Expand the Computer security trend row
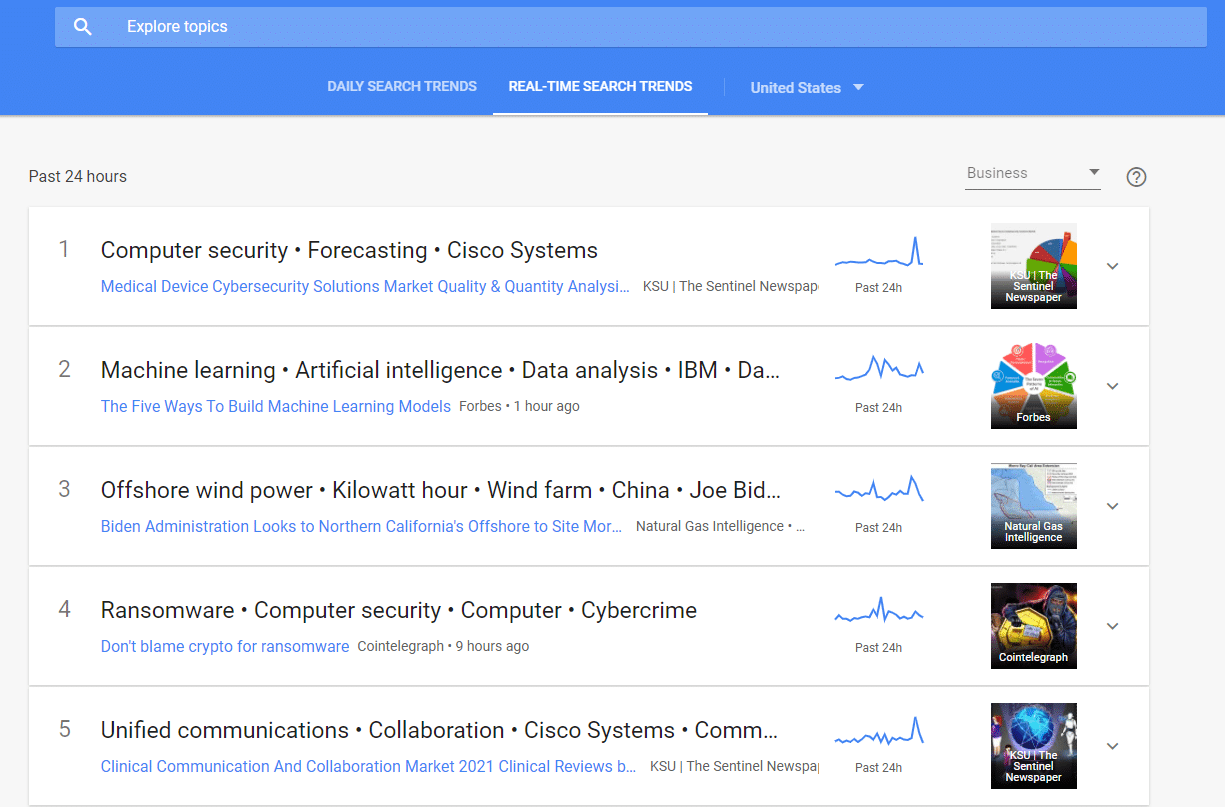Image resolution: width=1225 pixels, height=807 pixels. (1112, 266)
